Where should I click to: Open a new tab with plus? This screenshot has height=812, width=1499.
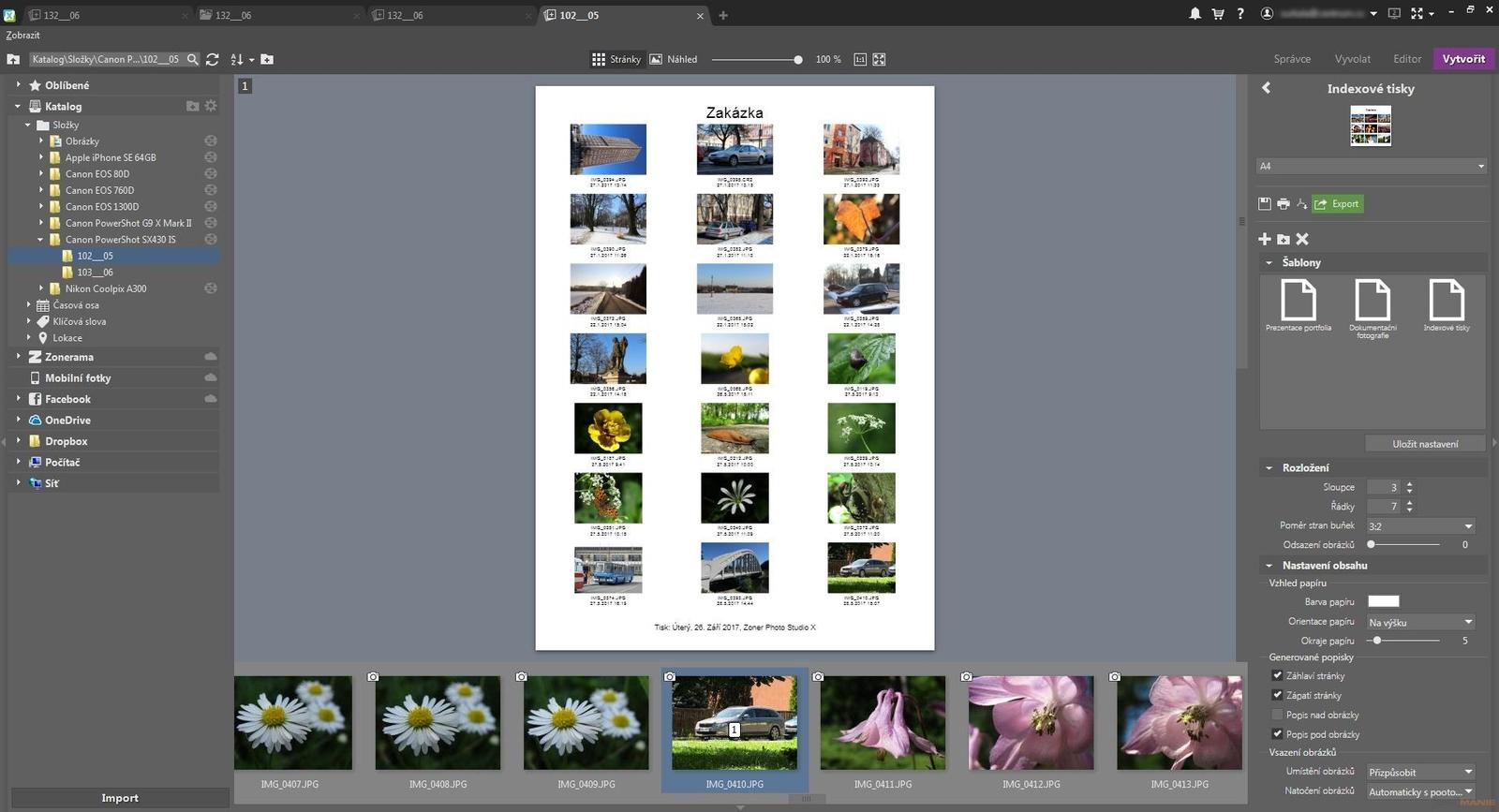723,15
